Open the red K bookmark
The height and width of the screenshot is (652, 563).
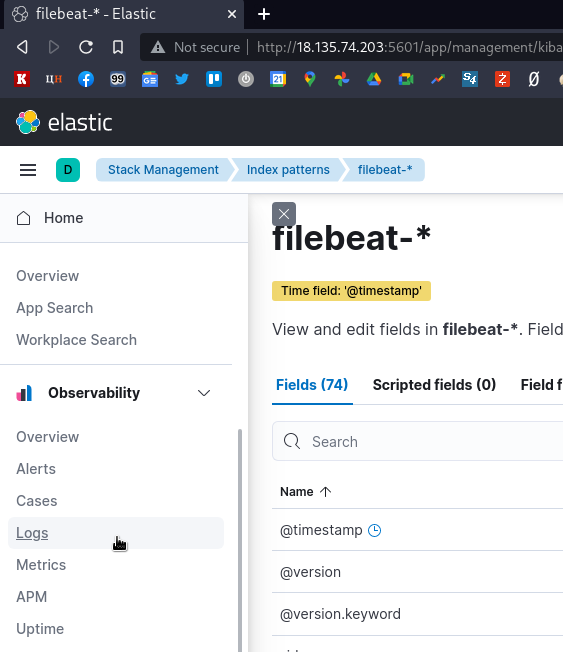pyautogui.click(x=22, y=79)
